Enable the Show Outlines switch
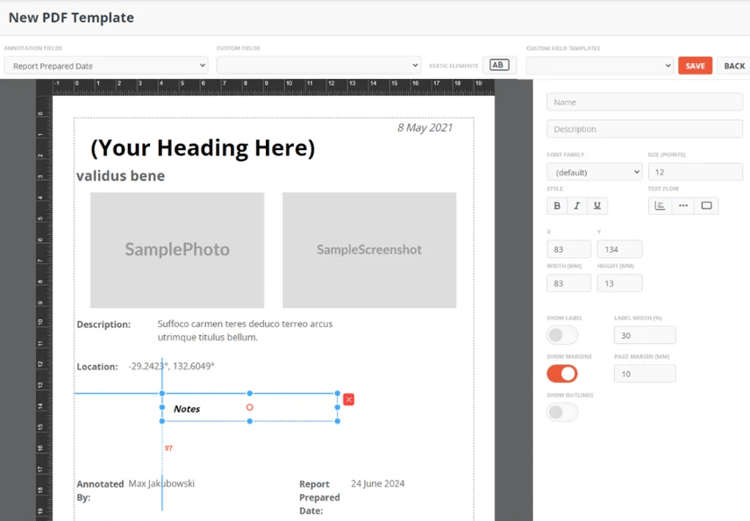Screen dimensions: 750x521 562,412
